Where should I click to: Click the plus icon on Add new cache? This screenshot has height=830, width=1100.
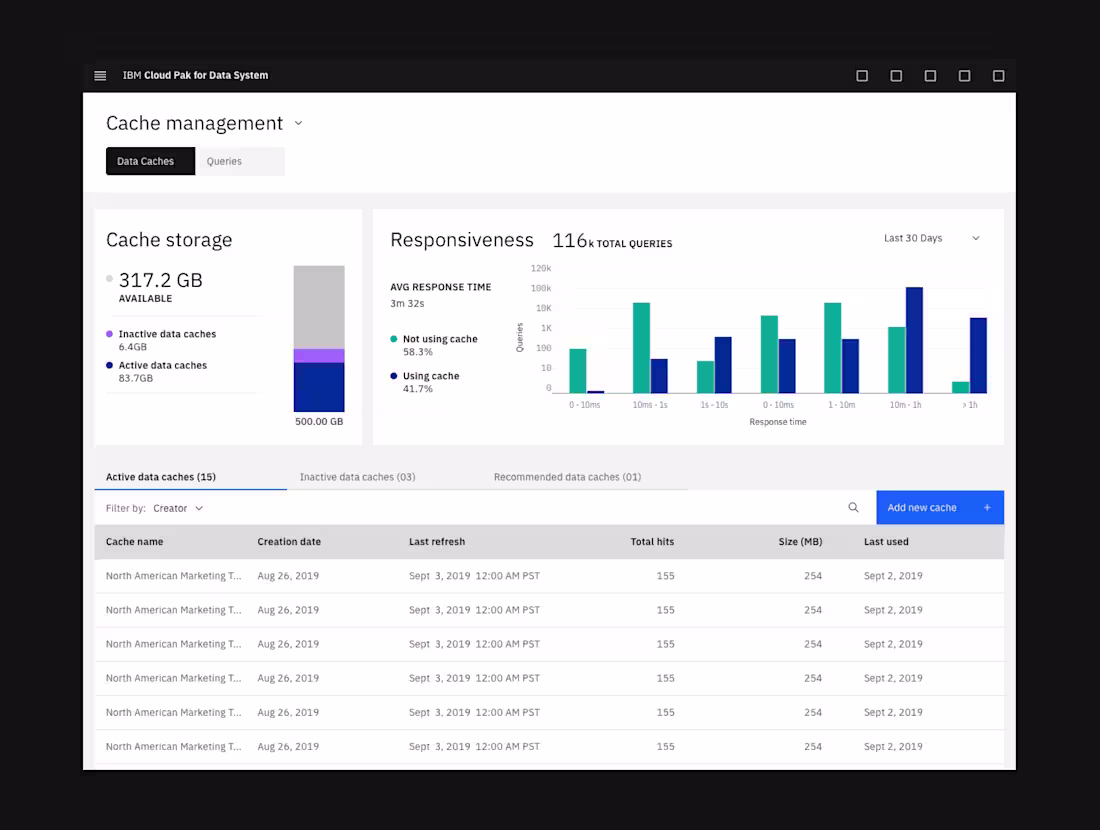pyautogui.click(x=988, y=507)
